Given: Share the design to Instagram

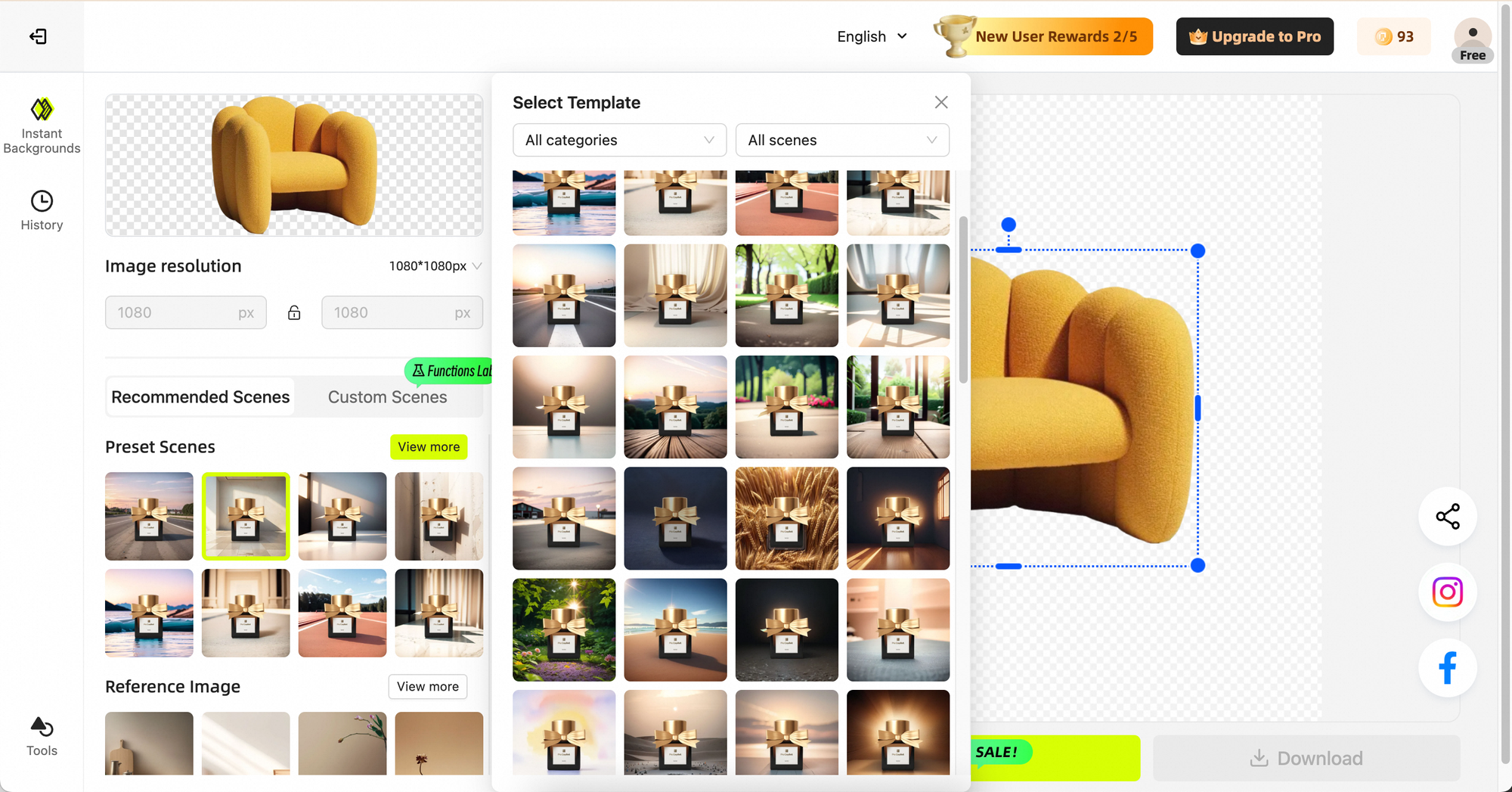Looking at the screenshot, I should tap(1447, 592).
